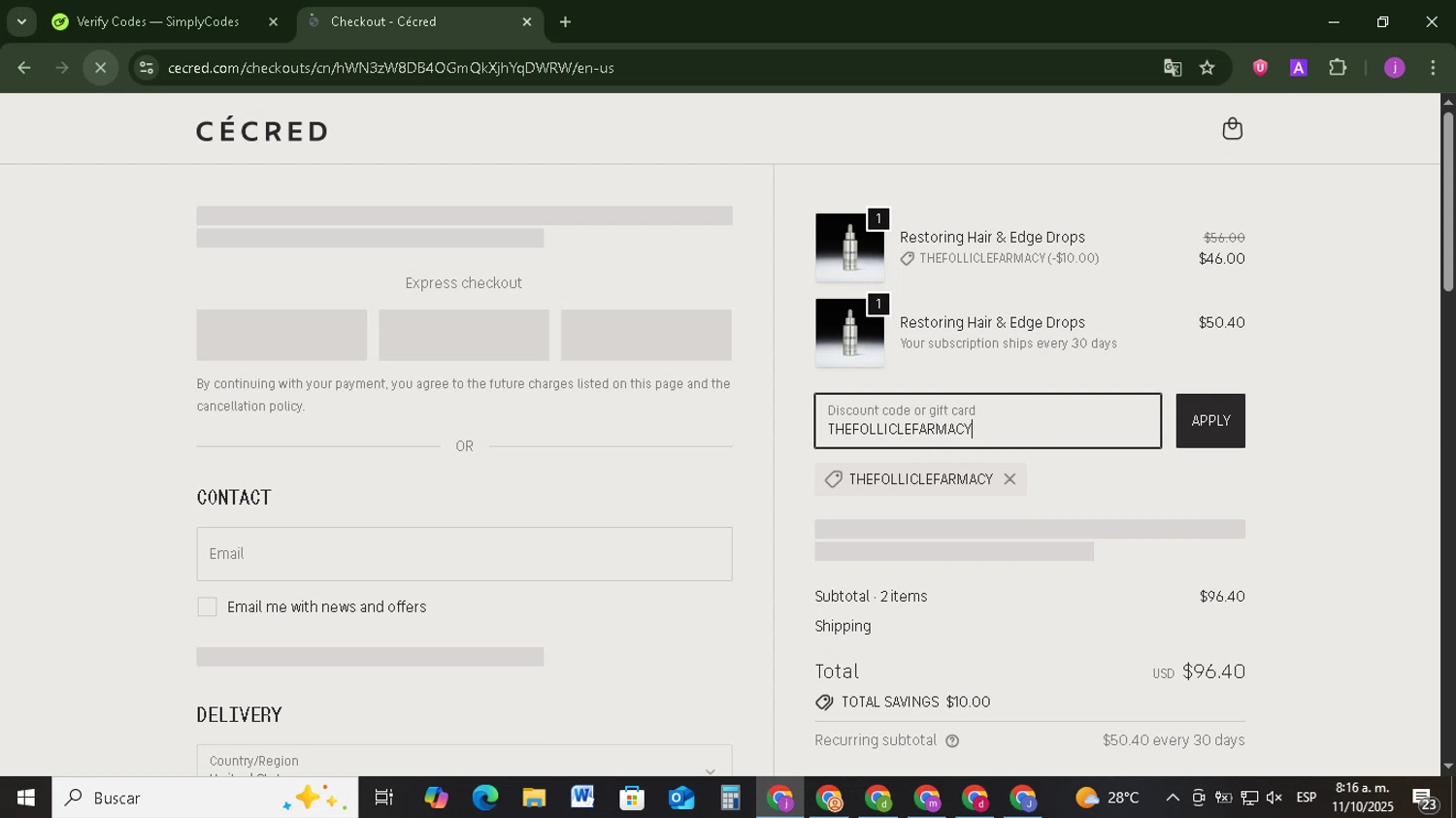The height and width of the screenshot is (818, 1456).
Task: Click the Email contact field
Action: click(464, 554)
